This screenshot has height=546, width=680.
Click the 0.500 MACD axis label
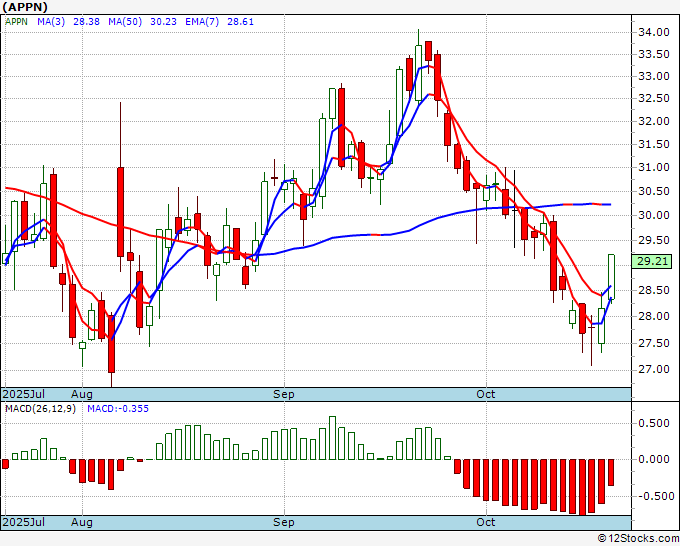(x=654, y=423)
